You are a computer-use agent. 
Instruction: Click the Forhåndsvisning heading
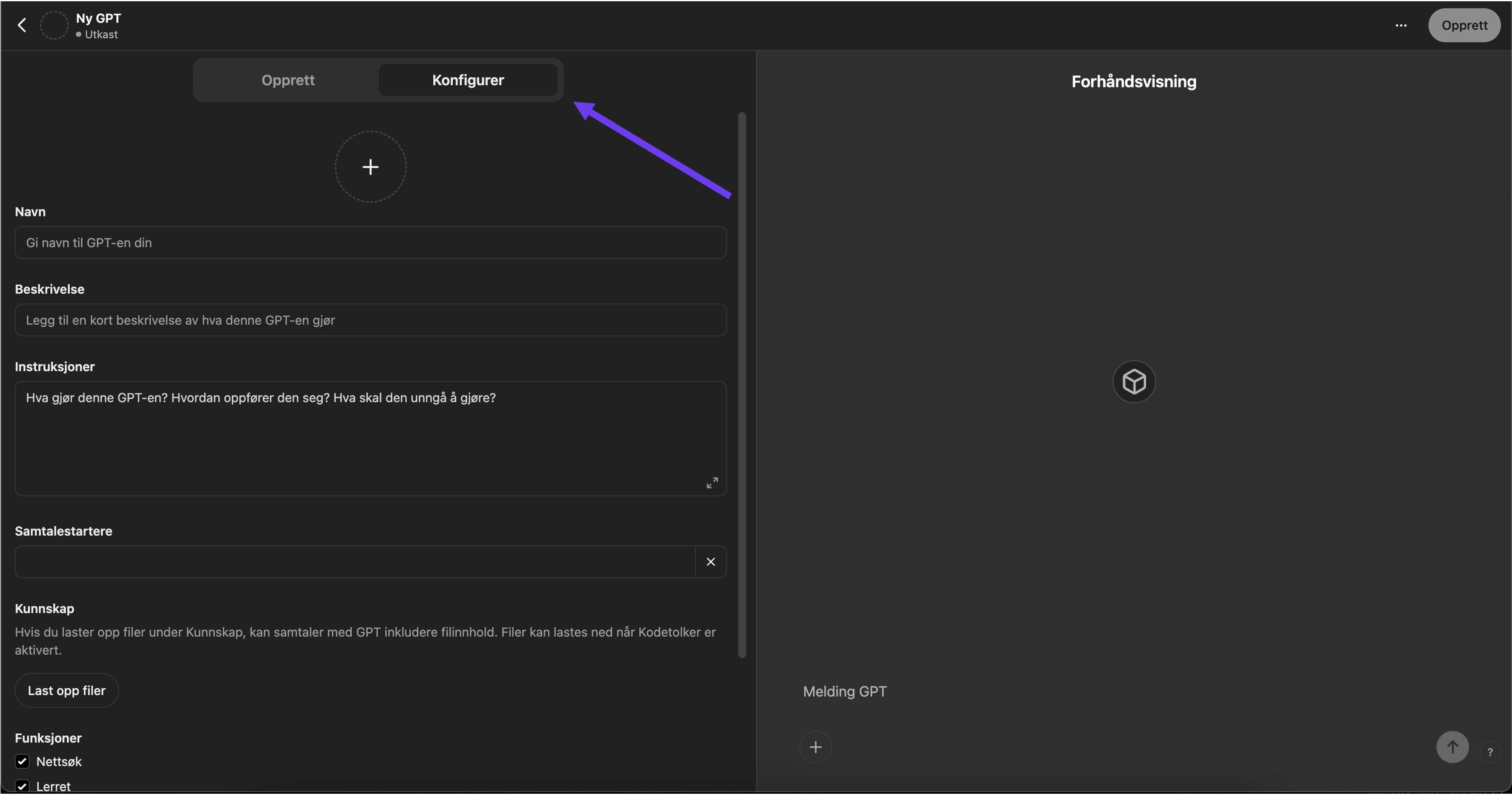point(1133,82)
